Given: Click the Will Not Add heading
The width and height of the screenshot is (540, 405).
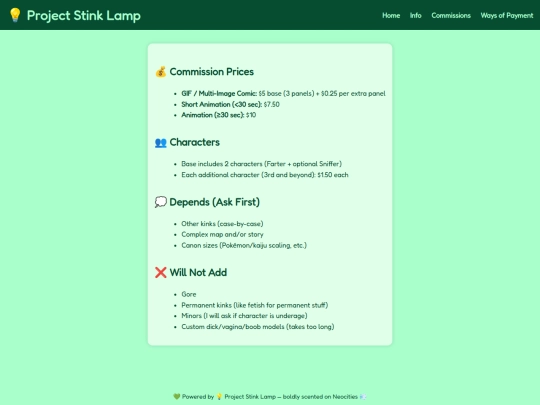Looking at the screenshot, I should coord(198,272).
